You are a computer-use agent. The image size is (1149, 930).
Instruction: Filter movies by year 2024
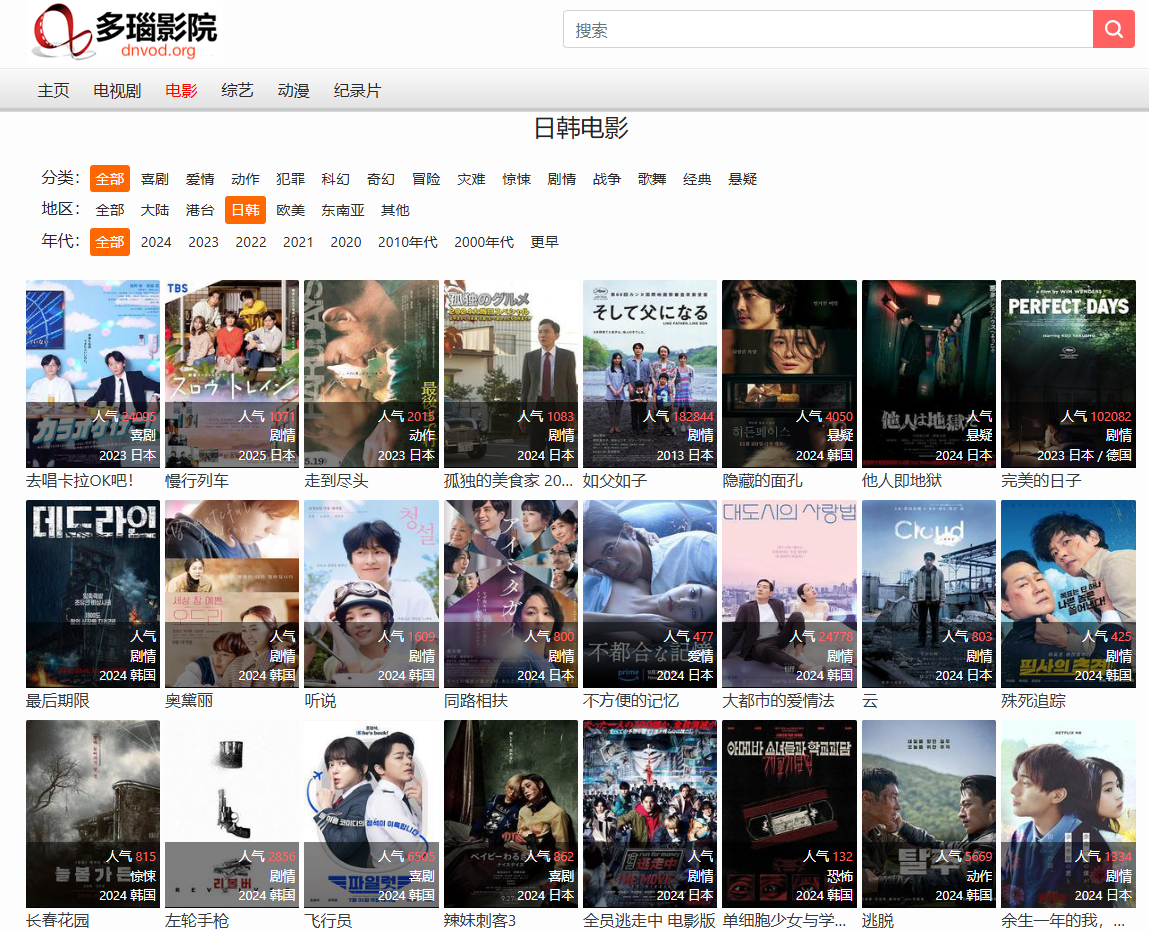[x=156, y=242]
